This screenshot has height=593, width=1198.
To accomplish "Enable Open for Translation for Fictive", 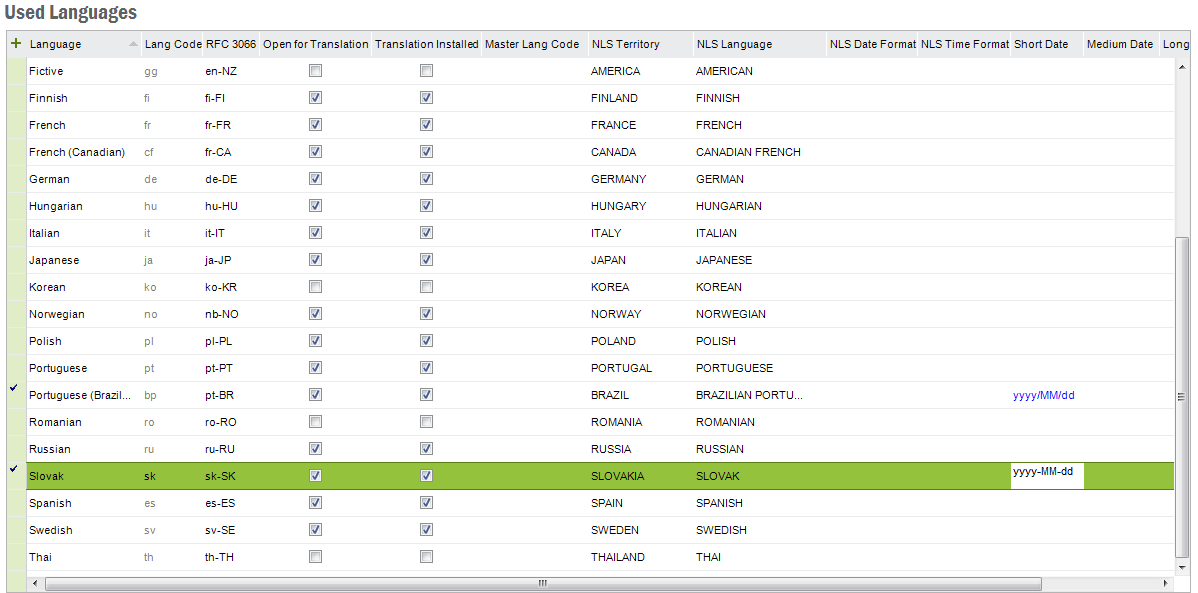I will (315, 71).
